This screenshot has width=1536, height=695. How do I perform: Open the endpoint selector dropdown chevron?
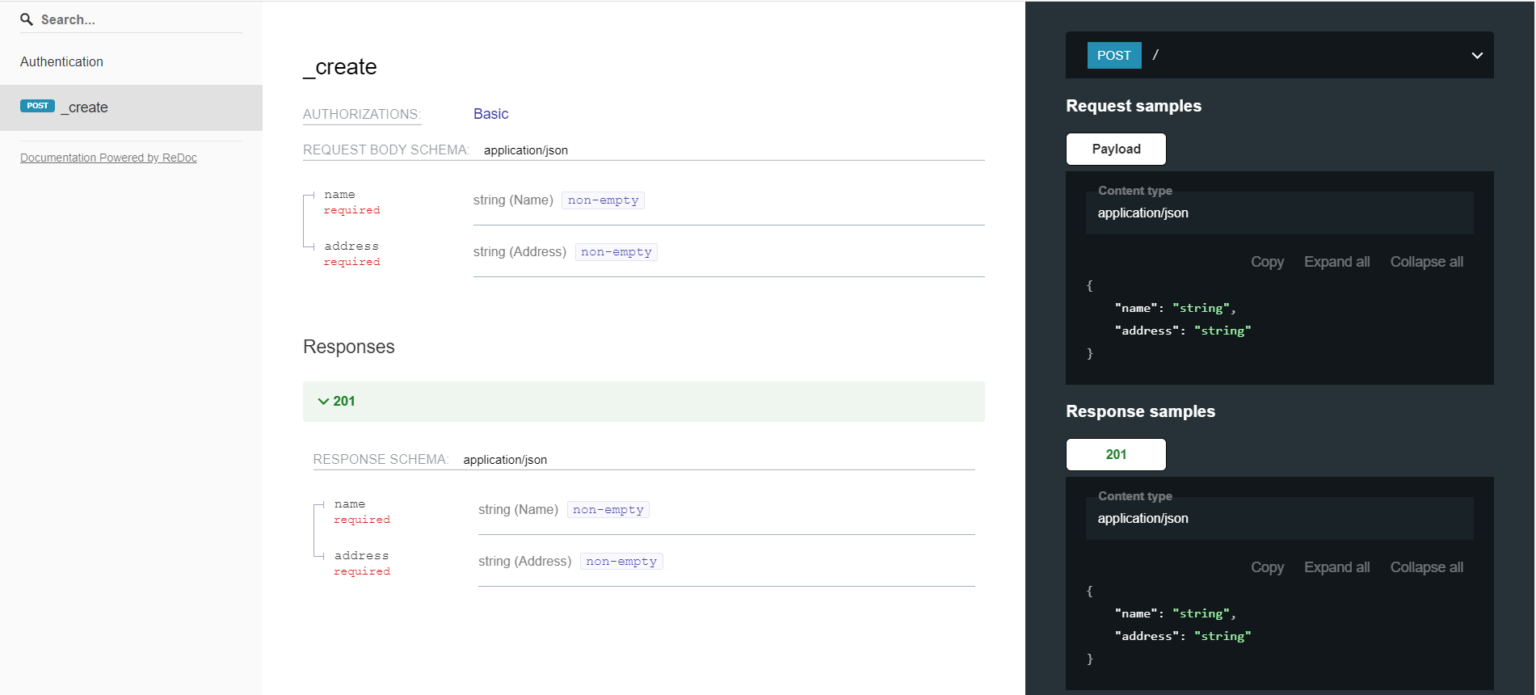click(x=1477, y=55)
